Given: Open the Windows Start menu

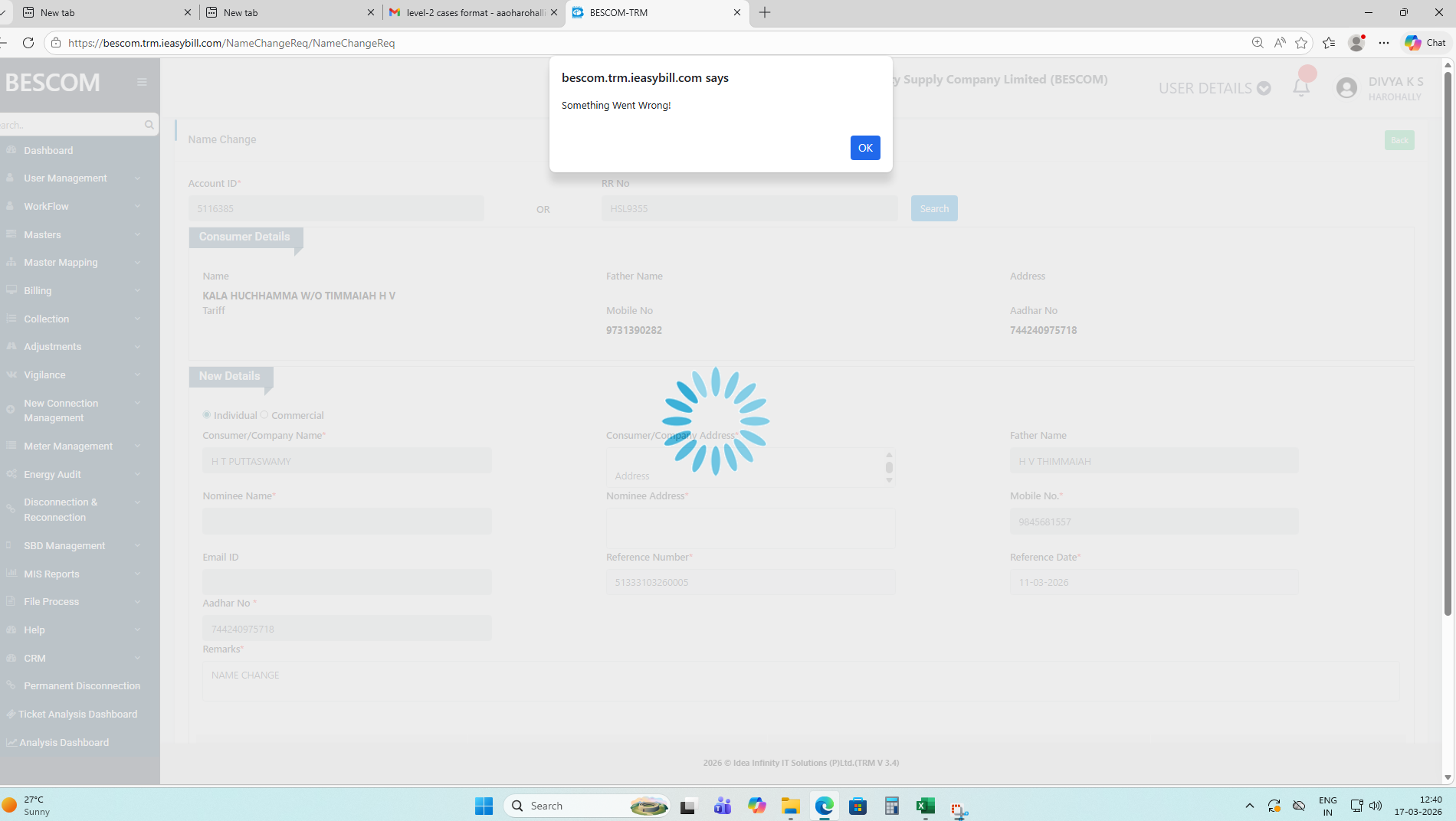Looking at the screenshot, I should pos(484,806).
